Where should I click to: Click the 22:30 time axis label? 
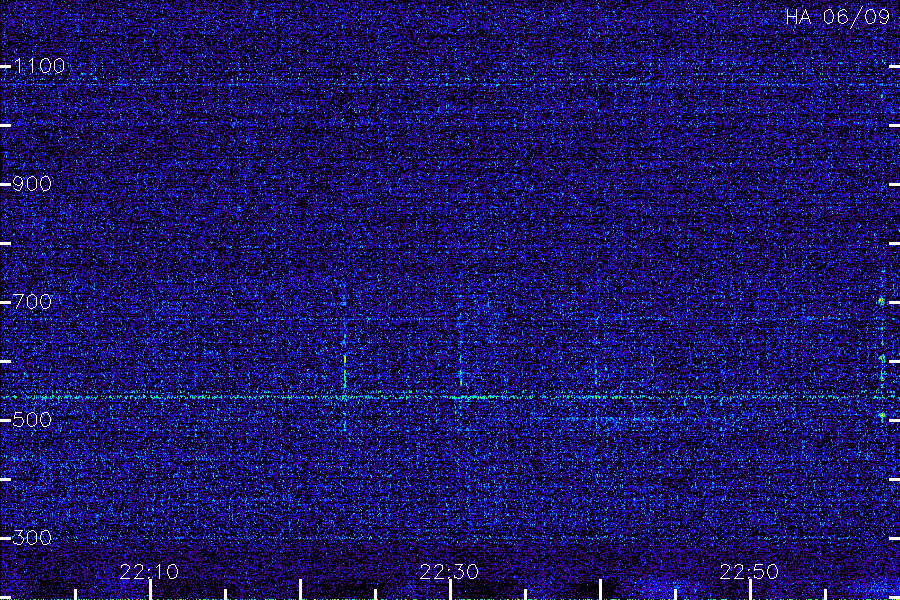(449, 572)
